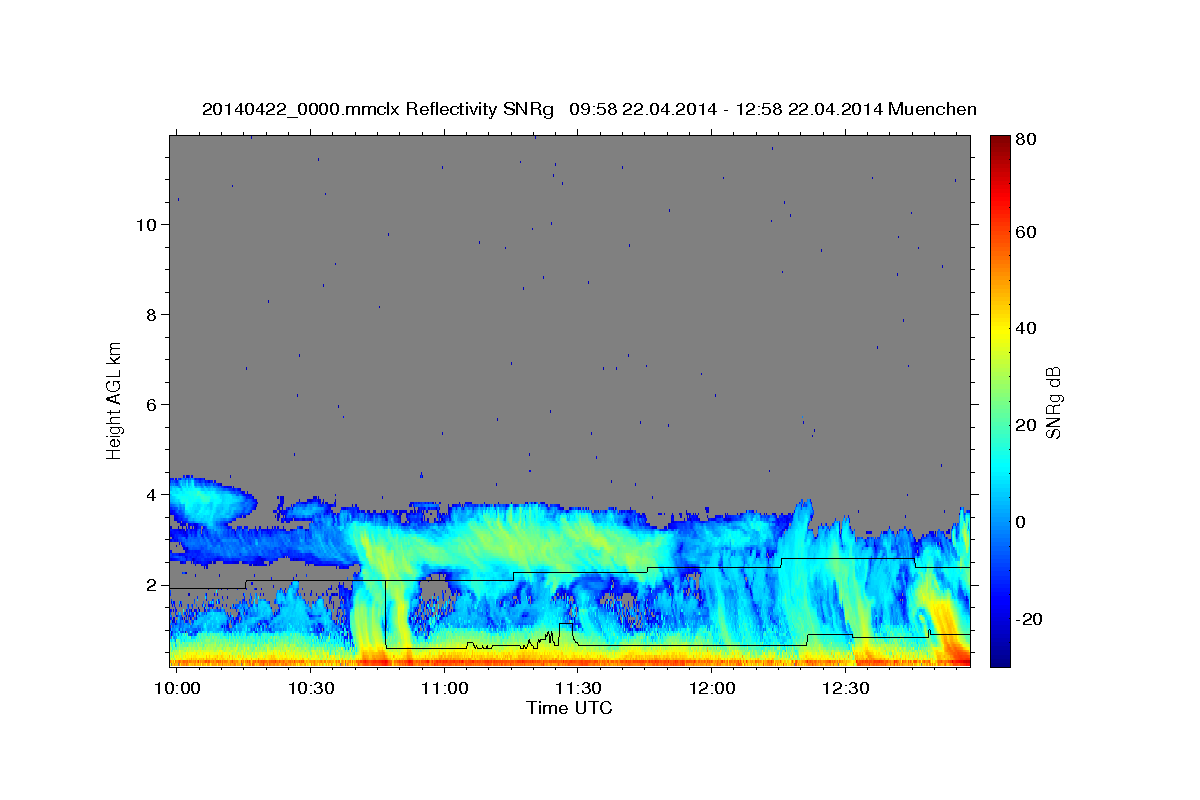The height and width of the screenshot is (800, 1200).
Task: Click the height tick label 8
Action: 153,315
